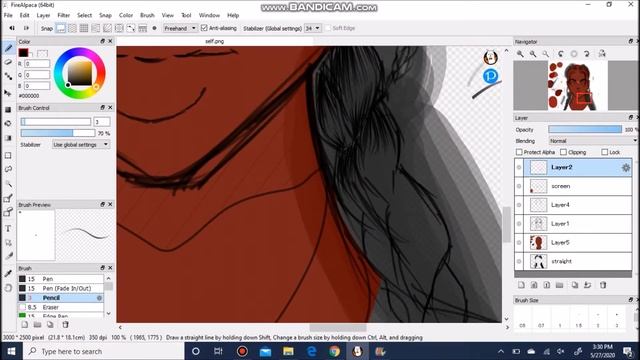Select the Bucket fill tool

coord(8,123)
